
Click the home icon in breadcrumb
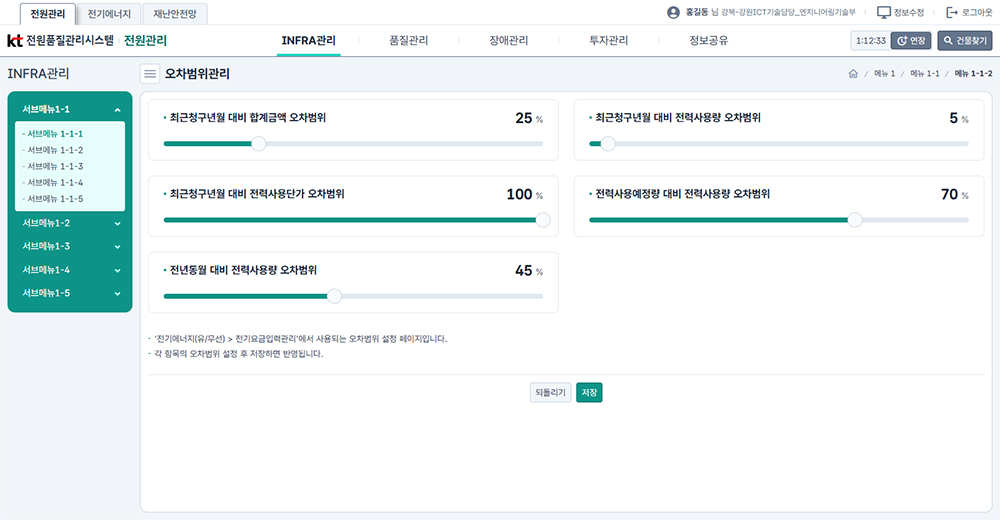pos(852,74)
